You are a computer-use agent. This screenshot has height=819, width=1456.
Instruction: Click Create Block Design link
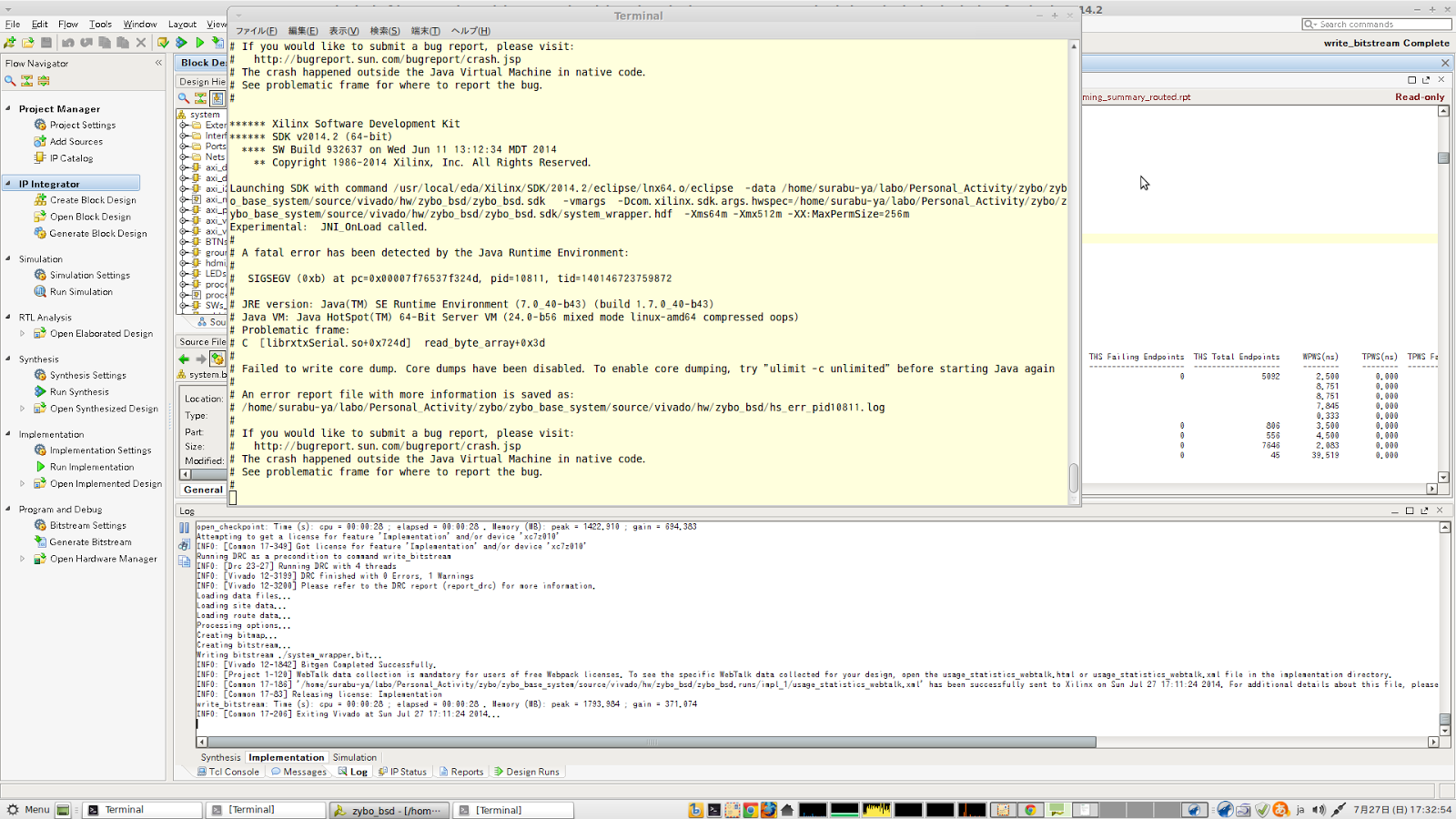[93, 200]
